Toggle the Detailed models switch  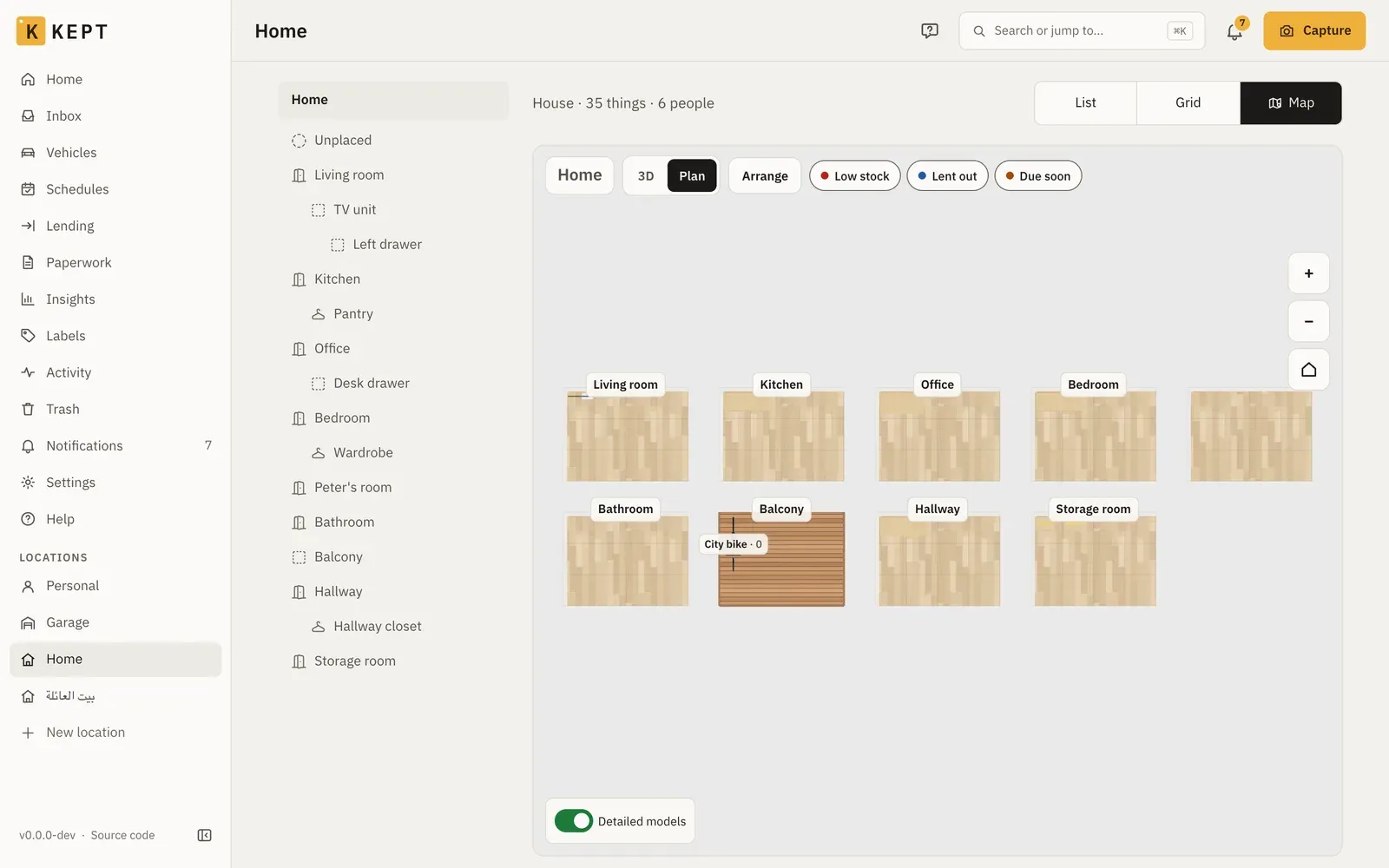pyautogui.click(x=574, y=821)
